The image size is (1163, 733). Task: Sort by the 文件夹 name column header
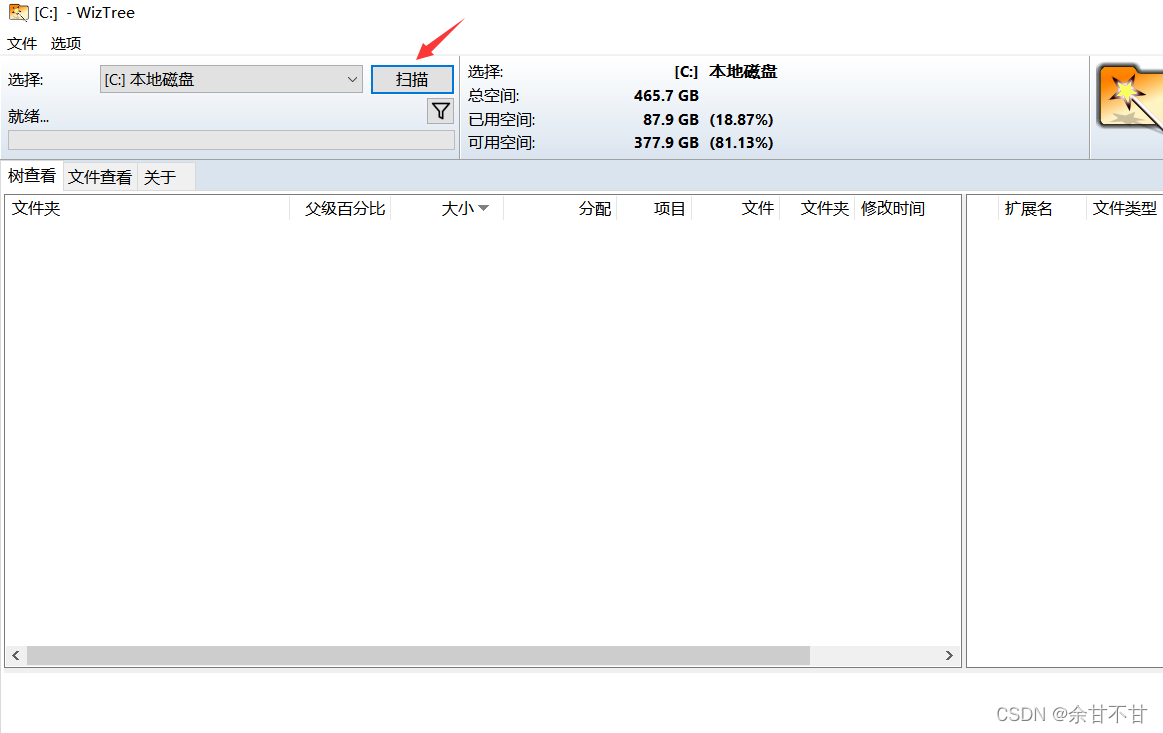pyautogui.click(x=148, y=208)
